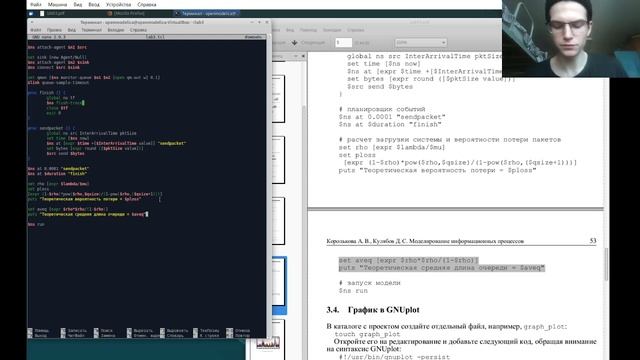Click the 'puts Теоретическая средняя длина очереди' line in nano
Viewport: 640px width, 360px height.
87,214
